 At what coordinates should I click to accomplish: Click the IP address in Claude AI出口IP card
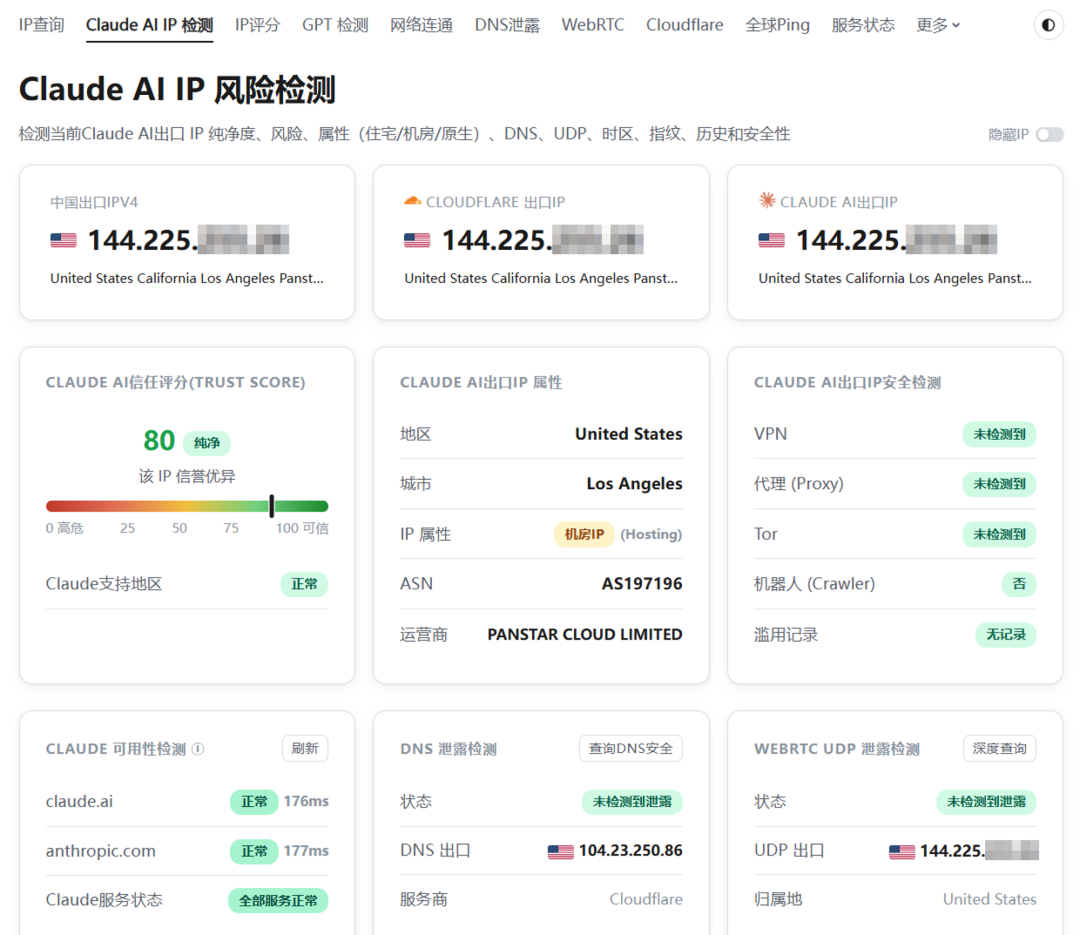897,240
